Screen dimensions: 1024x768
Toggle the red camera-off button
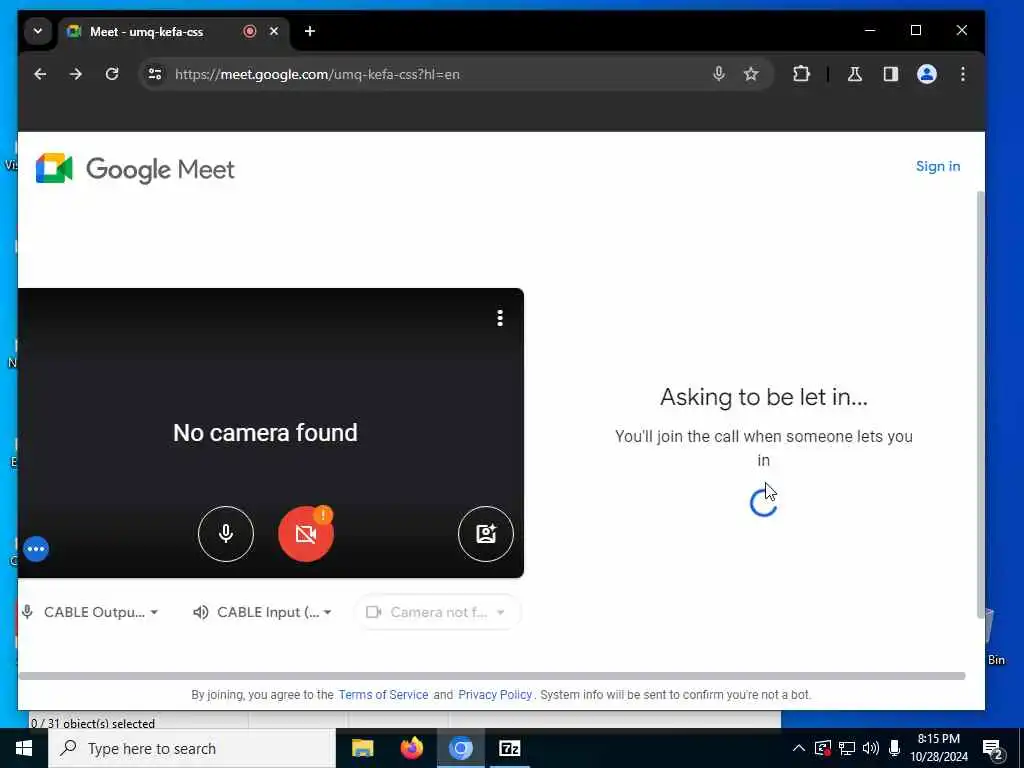coord(306,534)
